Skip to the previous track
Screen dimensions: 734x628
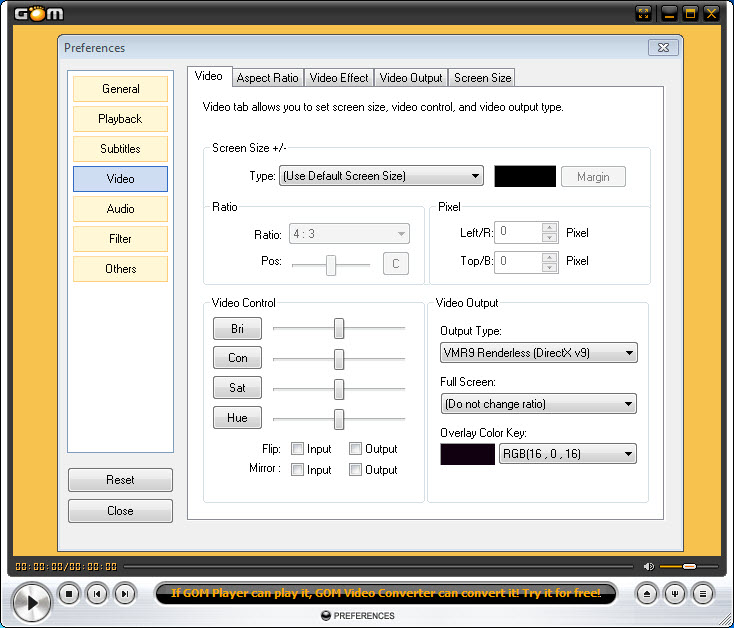click(97, 594)
